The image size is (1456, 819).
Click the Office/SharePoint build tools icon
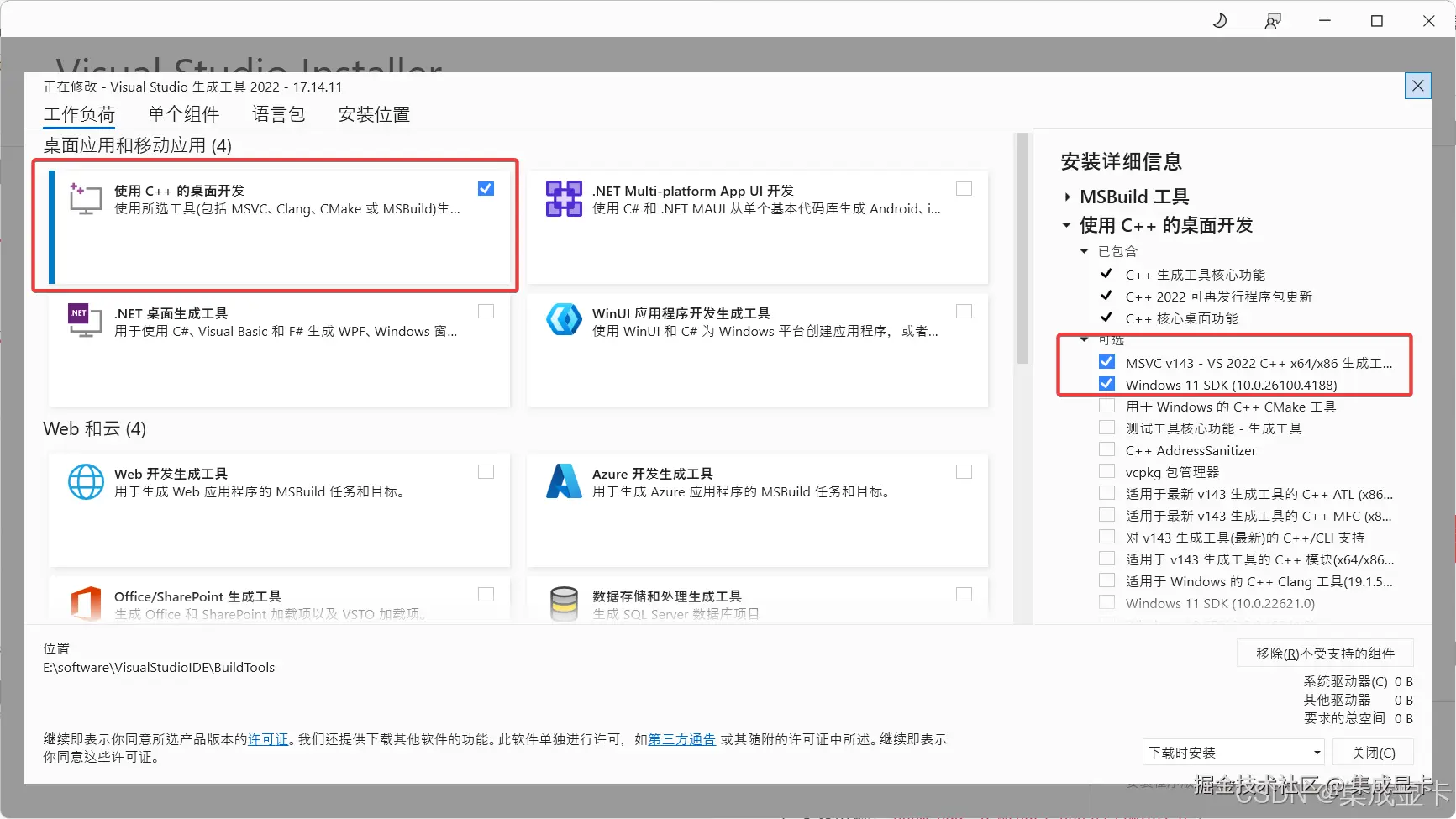[86, 603]
